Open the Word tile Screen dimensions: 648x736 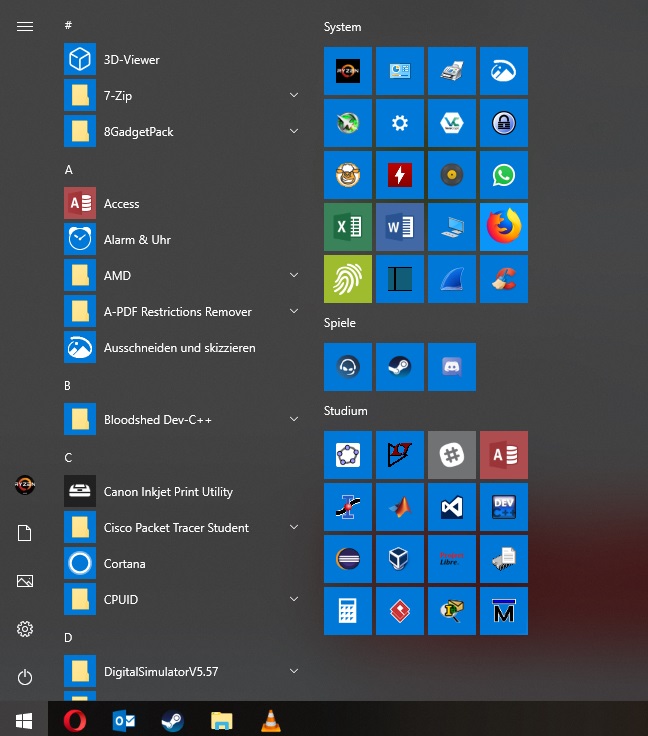point(400,227)
